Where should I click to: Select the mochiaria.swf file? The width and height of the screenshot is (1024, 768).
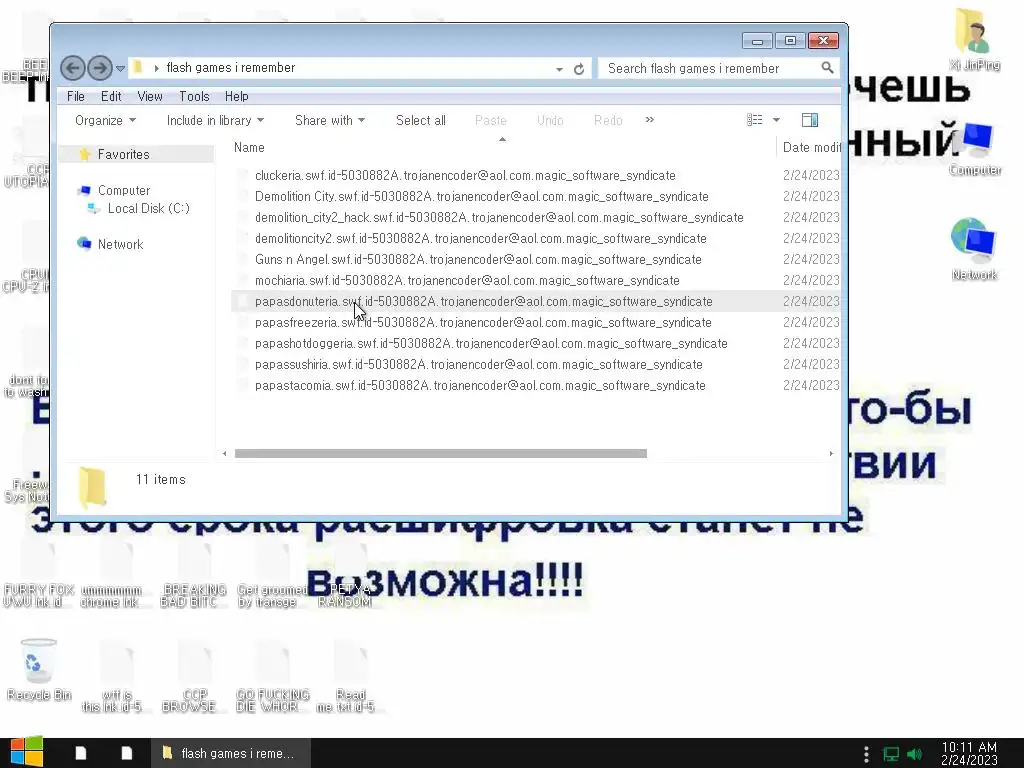click(x=467, y=280)
